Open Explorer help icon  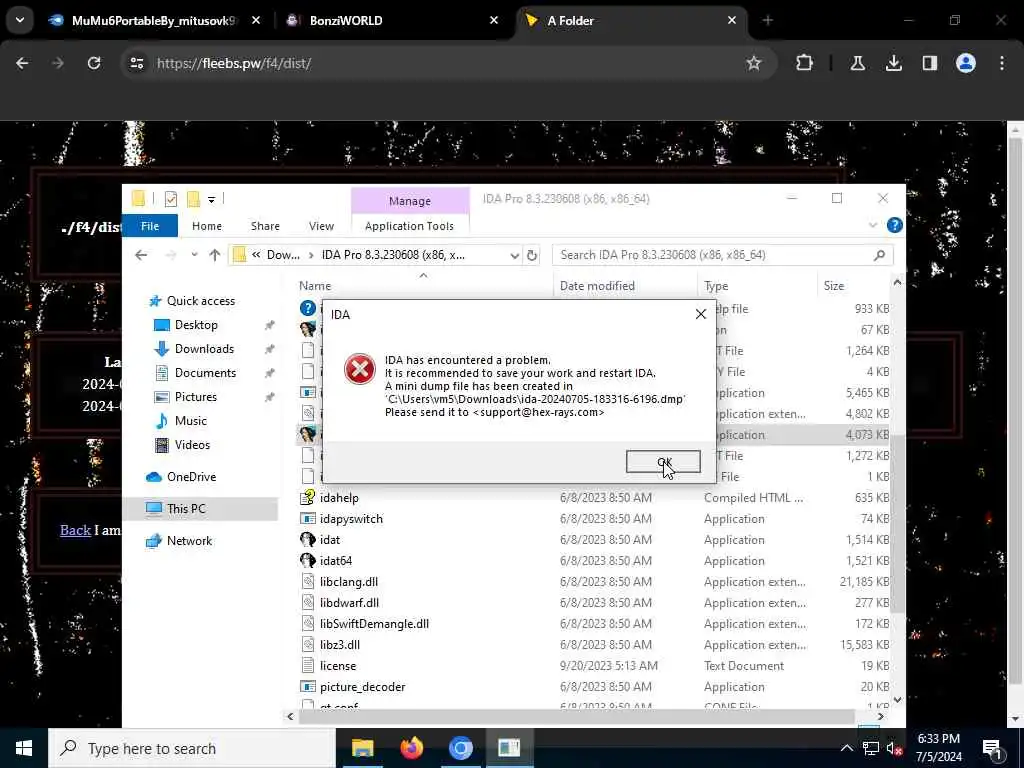[x=895, y=225]
